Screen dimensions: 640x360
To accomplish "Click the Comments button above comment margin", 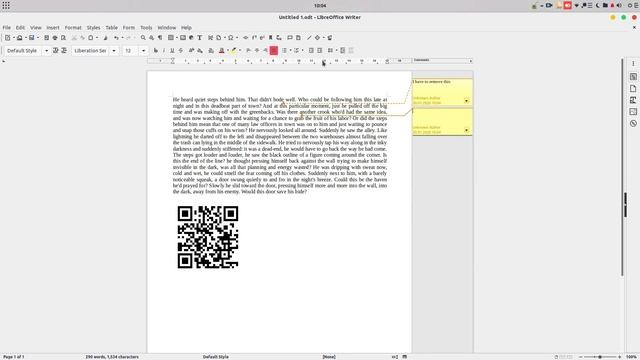I will tap(442, 60).
